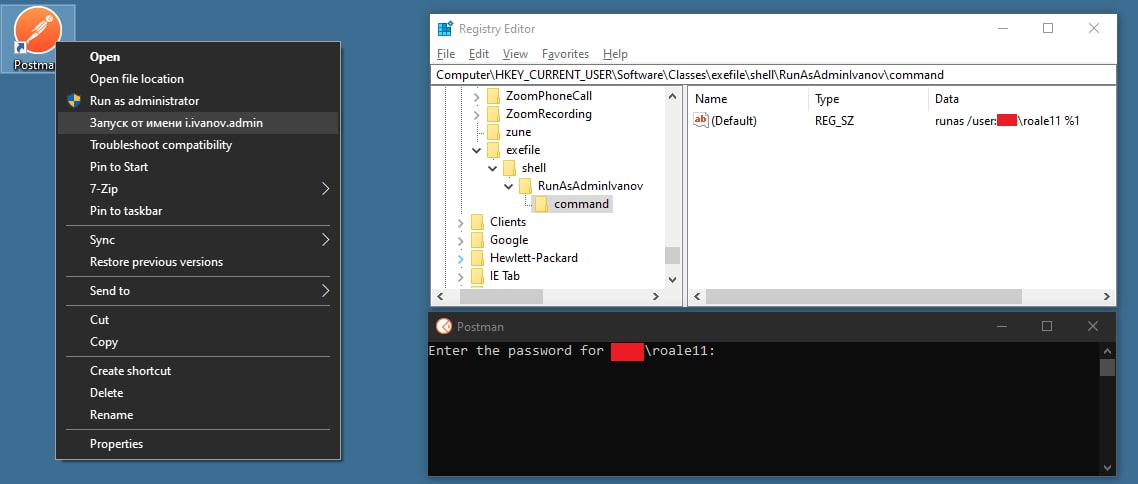The width and height of the screenshot is (1138, 484).
Task: Minimize the Postman console window
Action: [1000, 327]
